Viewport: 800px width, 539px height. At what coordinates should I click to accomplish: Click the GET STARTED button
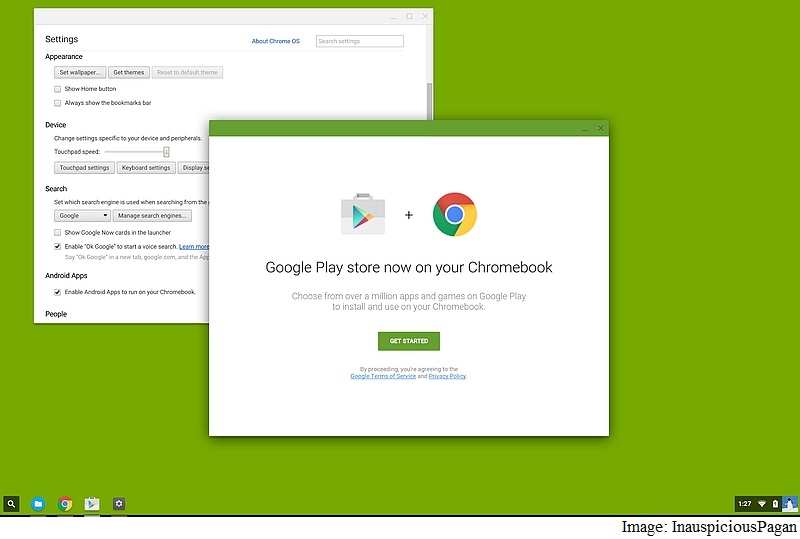click(x=409, y=341)
